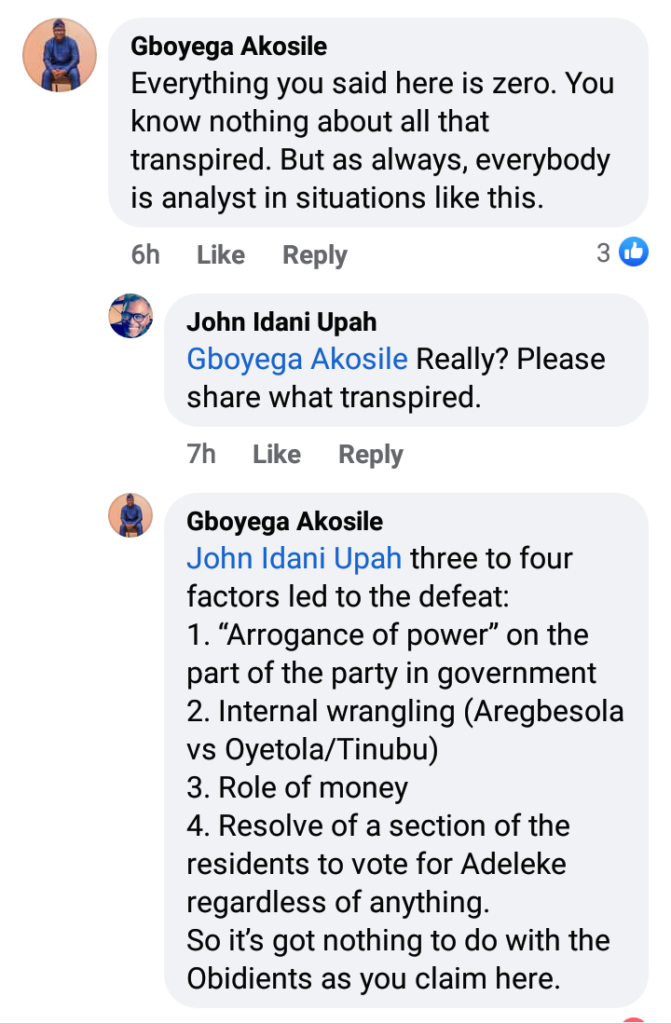Click blue Gboyega Akosile mention in John's reply
The height and width of the screenshot is (1024, 671).
click(x=297, y=359)
